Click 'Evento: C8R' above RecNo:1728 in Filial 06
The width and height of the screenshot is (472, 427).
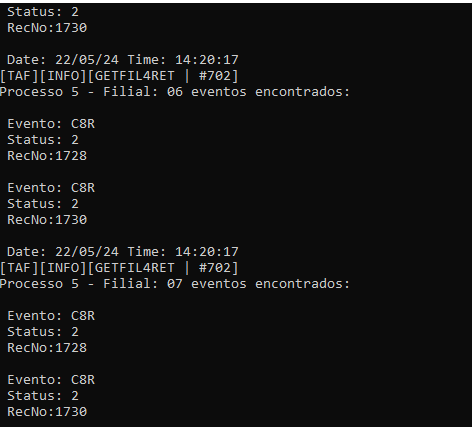coord(51,124)
